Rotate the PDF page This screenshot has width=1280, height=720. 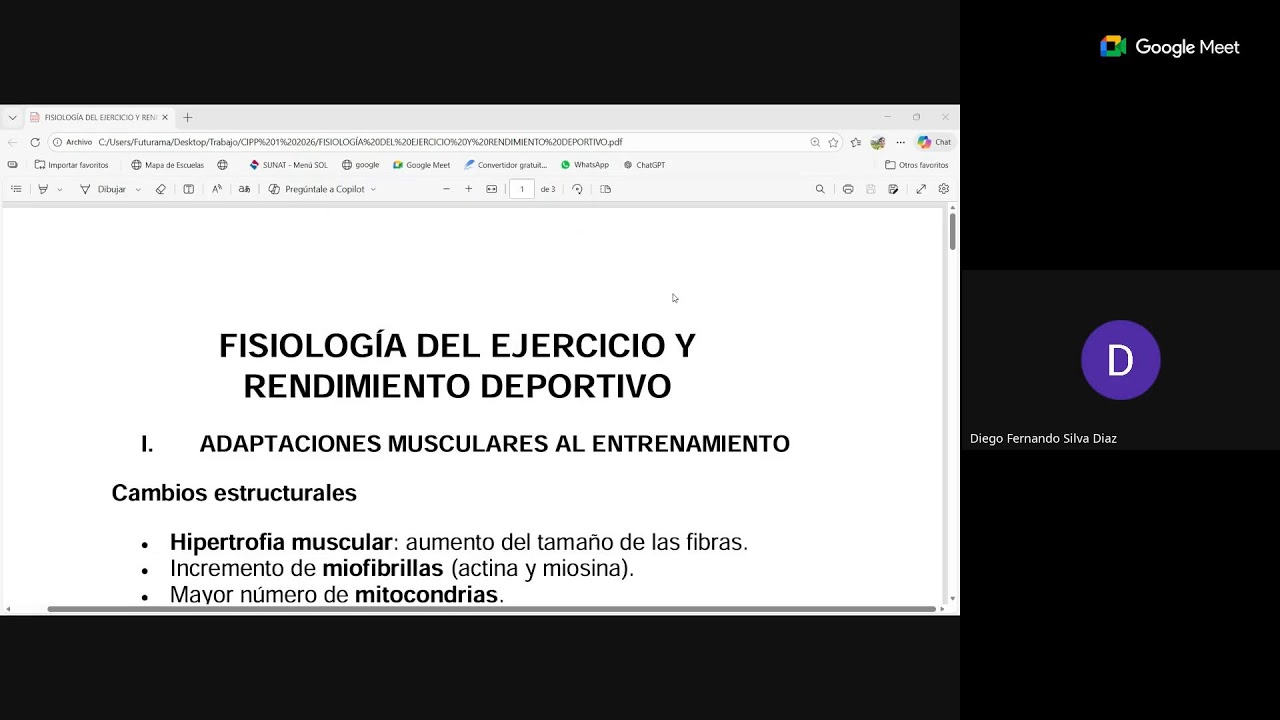[577, 189]
